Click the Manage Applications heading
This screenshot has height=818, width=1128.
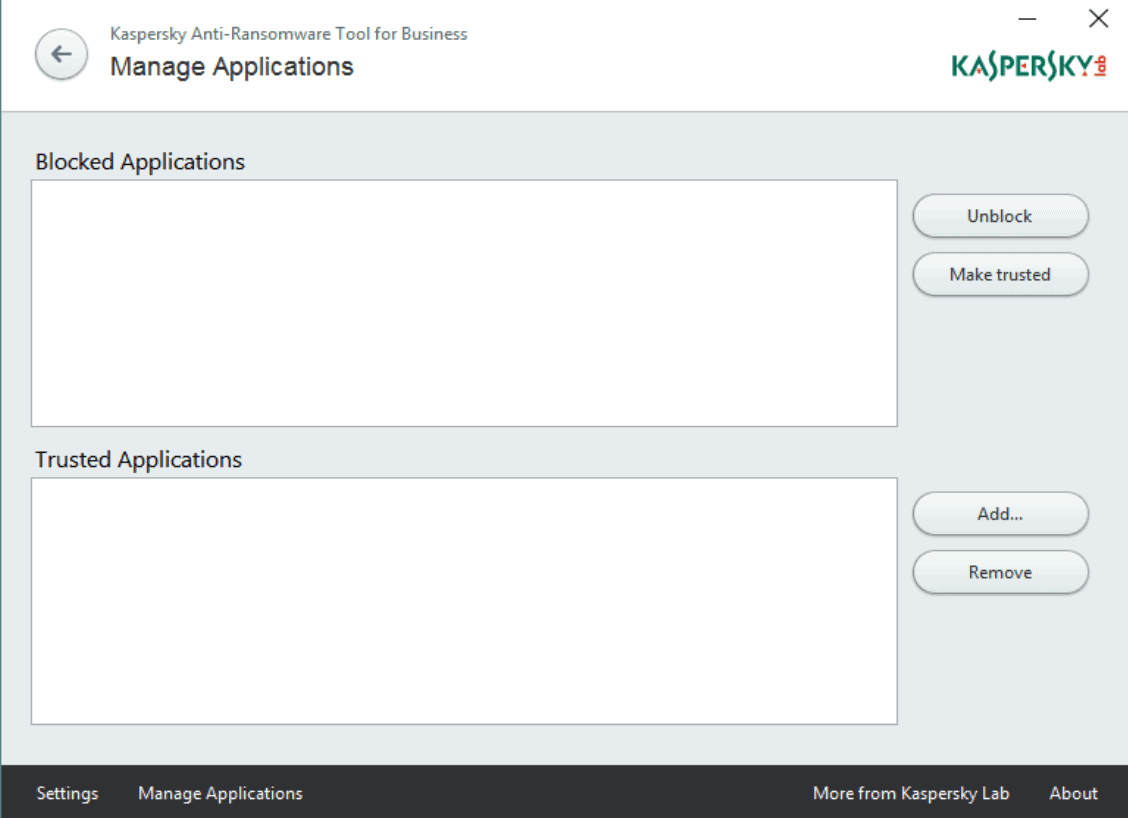(x=233, y=66)
